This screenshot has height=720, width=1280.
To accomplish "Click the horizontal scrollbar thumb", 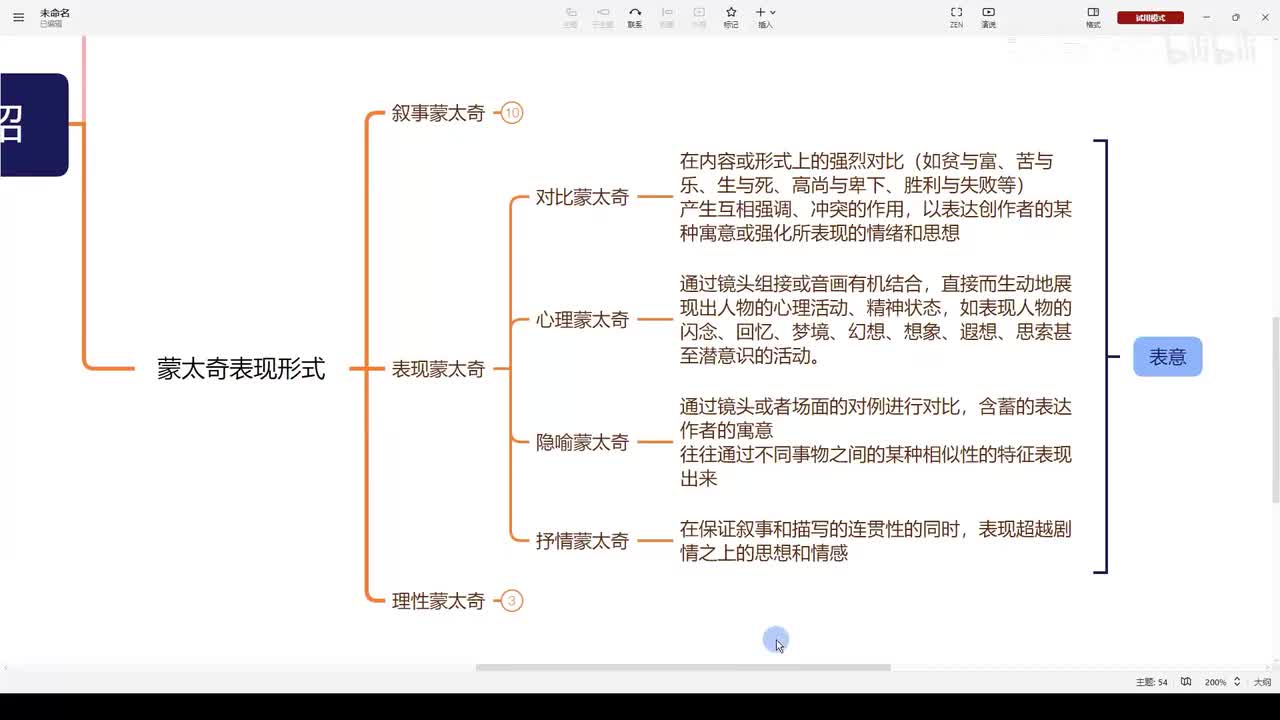I will click(x=683, y=667).
